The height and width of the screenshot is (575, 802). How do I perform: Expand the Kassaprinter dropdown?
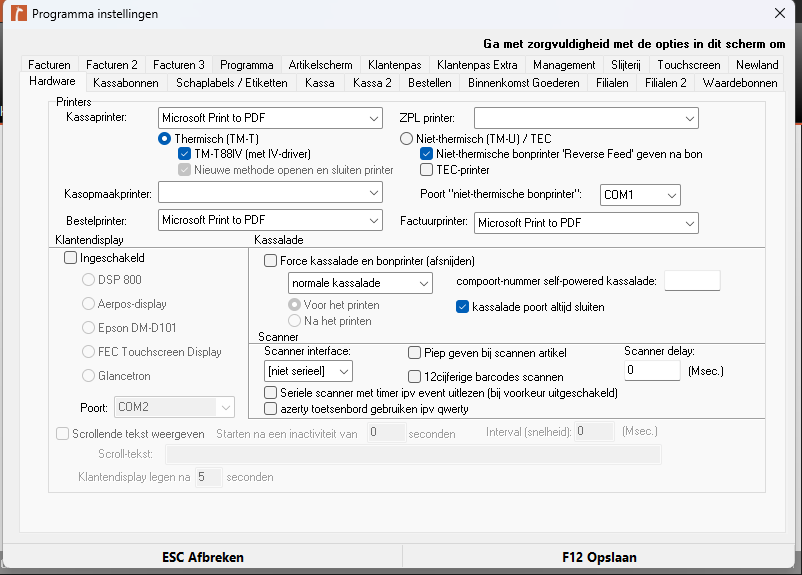point(270,118)
